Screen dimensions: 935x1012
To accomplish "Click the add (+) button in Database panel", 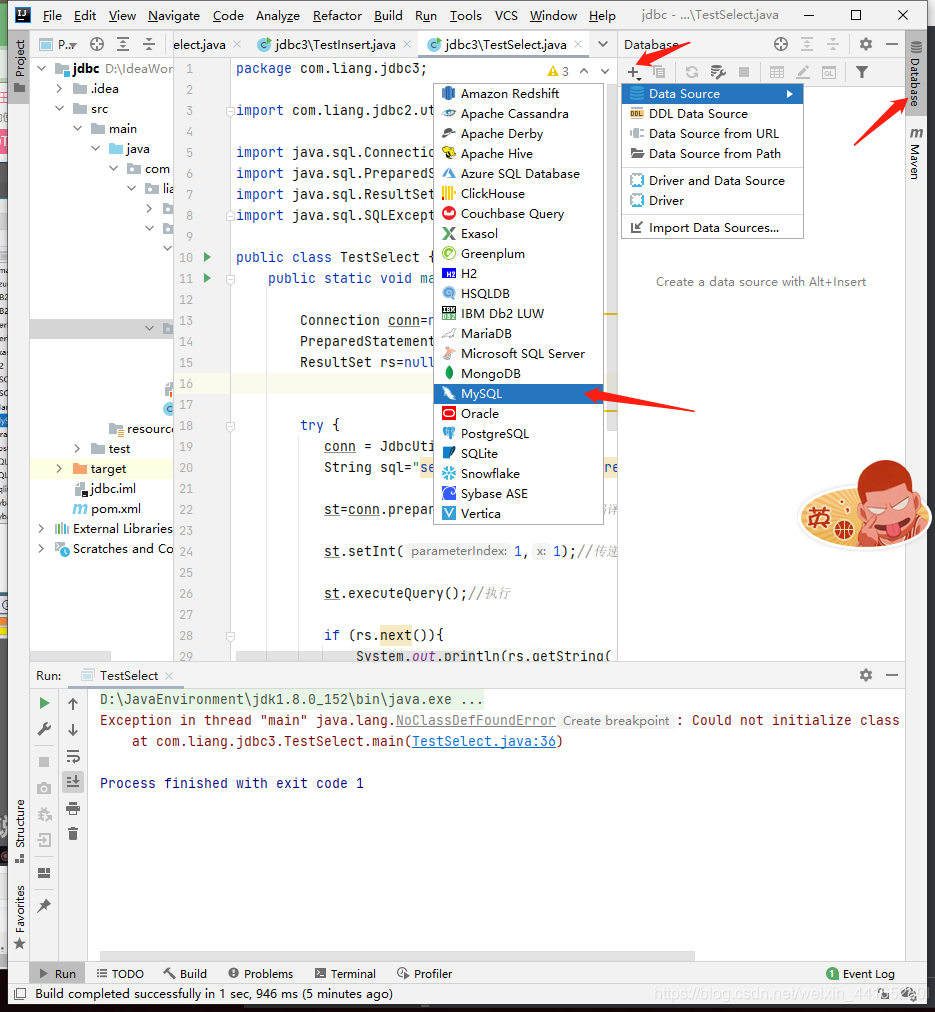I will pos(634,72).
